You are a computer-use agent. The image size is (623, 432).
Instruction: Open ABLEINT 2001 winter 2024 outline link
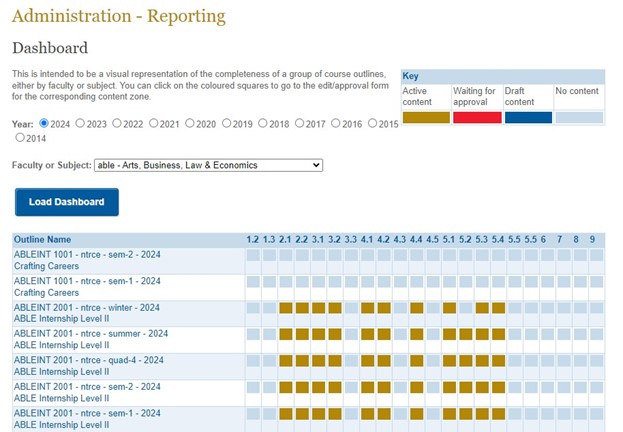click(x=88, y=307)
